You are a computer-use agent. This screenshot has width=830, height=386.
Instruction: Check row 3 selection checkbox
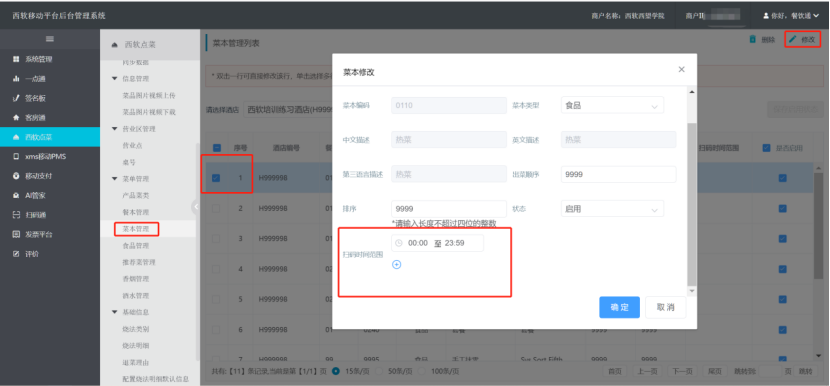tap(216, 239)
